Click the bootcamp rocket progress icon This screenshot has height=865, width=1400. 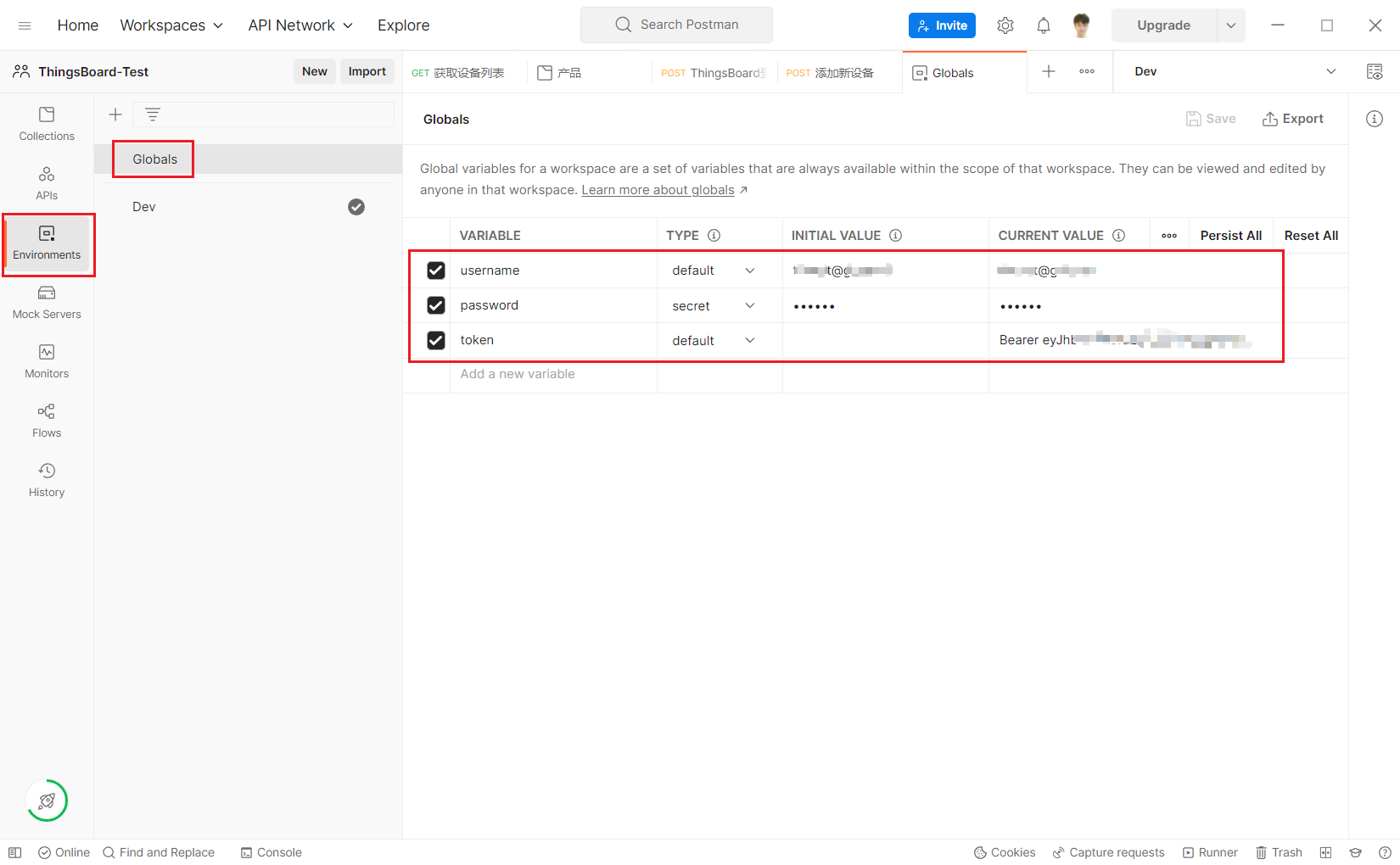47,801
